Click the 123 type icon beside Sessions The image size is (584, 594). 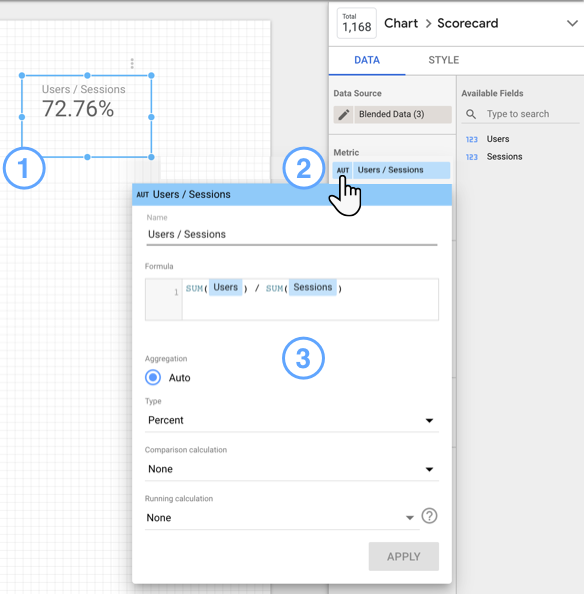point(472,157)
